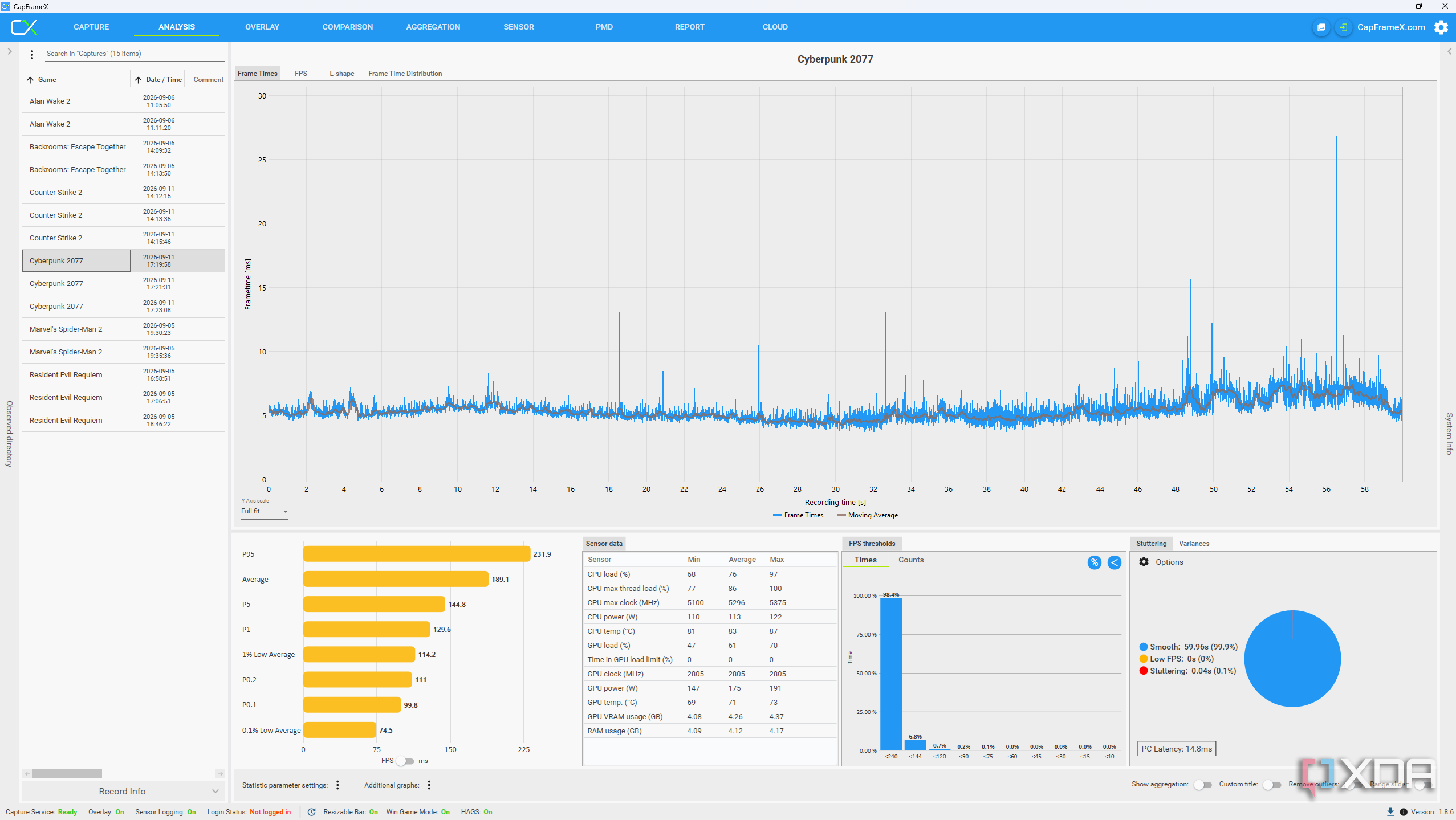The height and width of the screenshot is (820, 1456).
Task: Click the sort arrow beside Date / Time
Action: pyautogui.click(x=138, y=80)
